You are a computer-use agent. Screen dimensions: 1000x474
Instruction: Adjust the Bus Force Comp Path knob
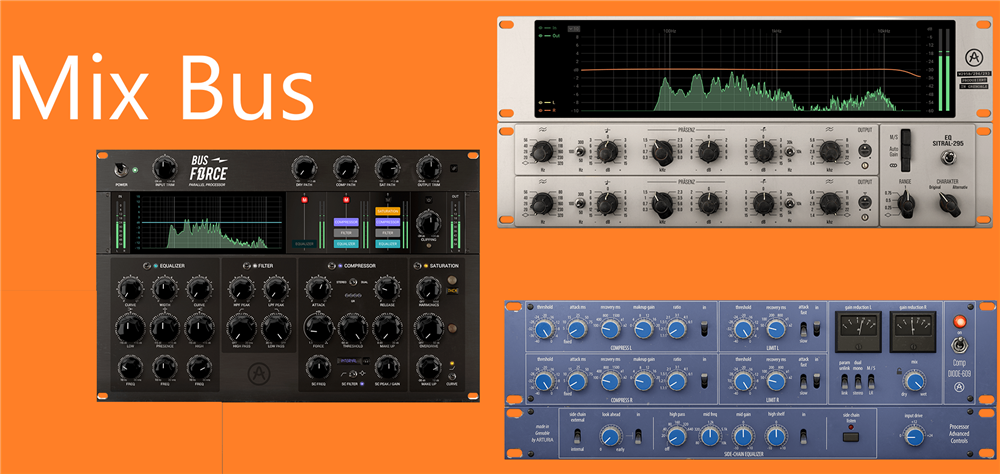coord(345,168)
